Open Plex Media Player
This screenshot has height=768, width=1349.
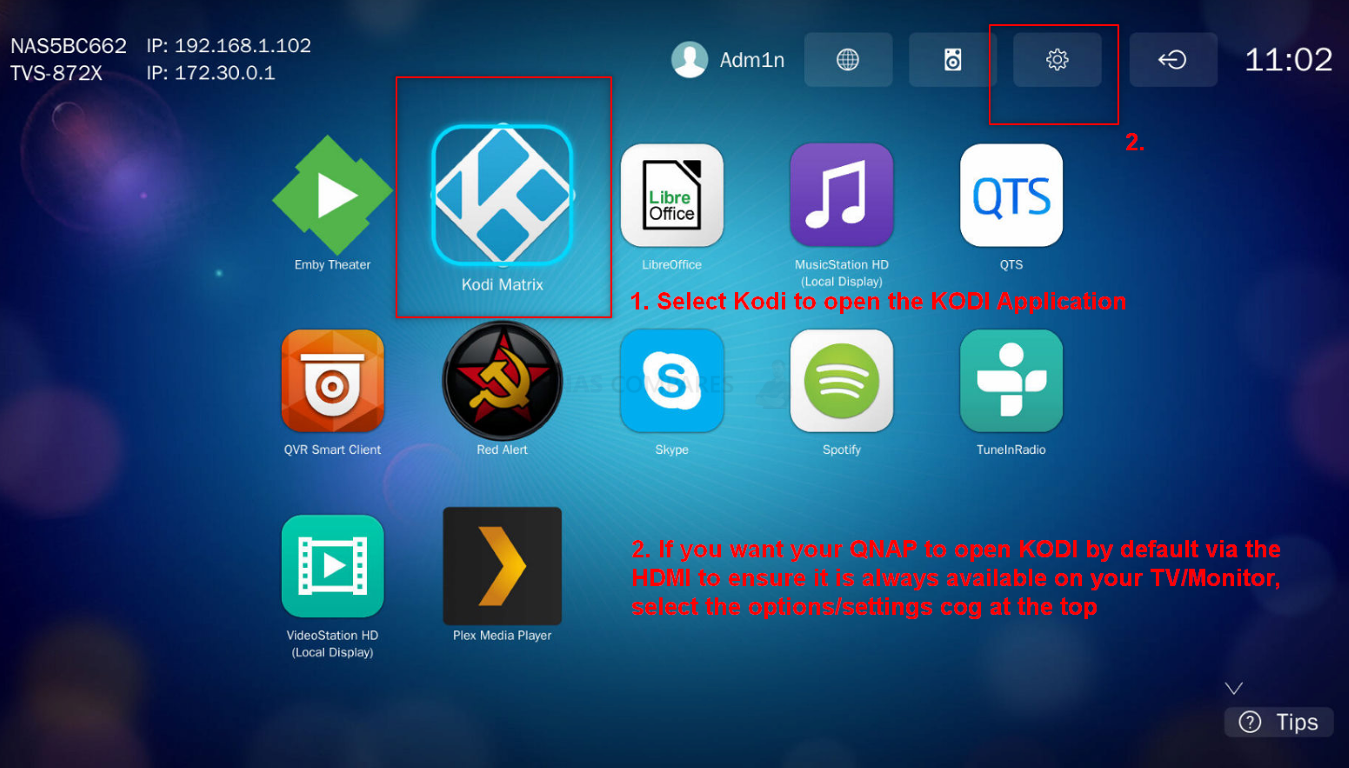click(x=502, y=566)
